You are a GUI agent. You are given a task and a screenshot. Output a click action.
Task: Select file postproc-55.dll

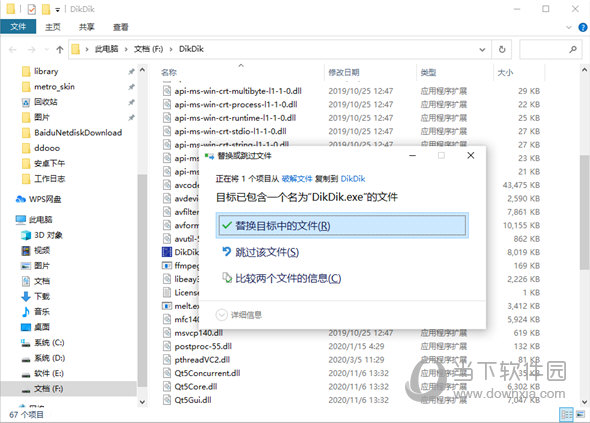[203, 346]
